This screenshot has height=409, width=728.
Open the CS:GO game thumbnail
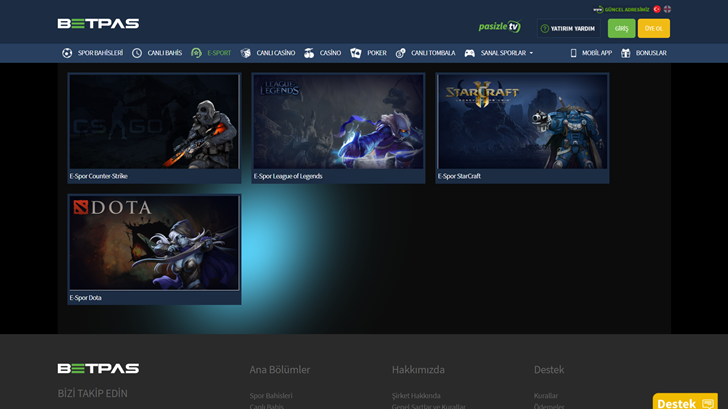coord(154,122)
